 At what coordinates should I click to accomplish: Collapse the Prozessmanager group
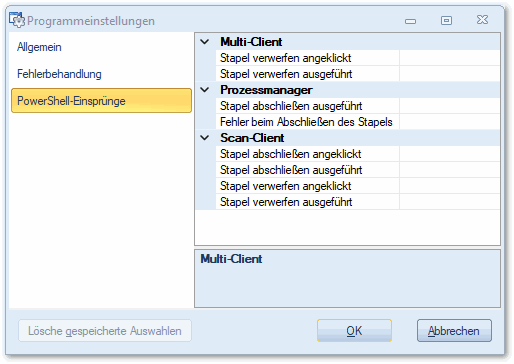pos(205,90)
